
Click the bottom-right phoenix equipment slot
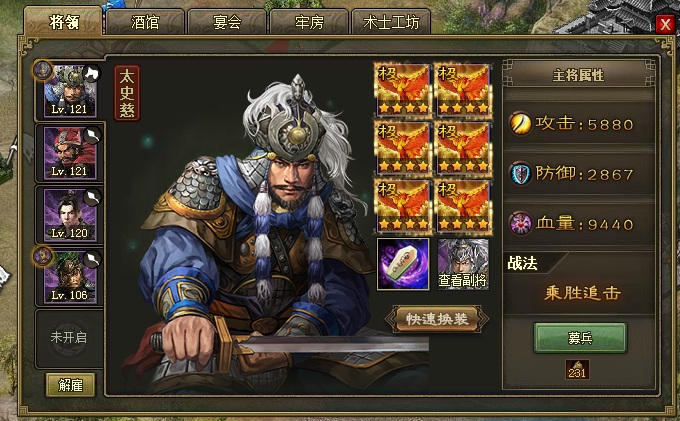coord(463,207)
